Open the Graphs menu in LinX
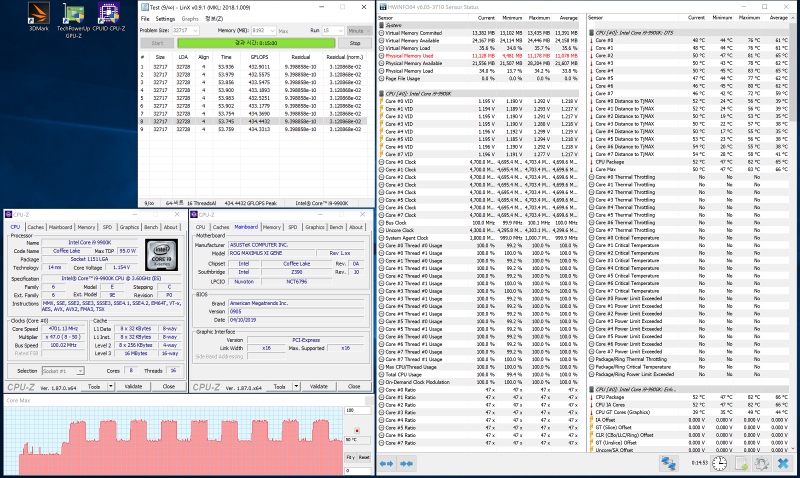The image size is (800, 478). pyautogui.click(x=190, y=19)
